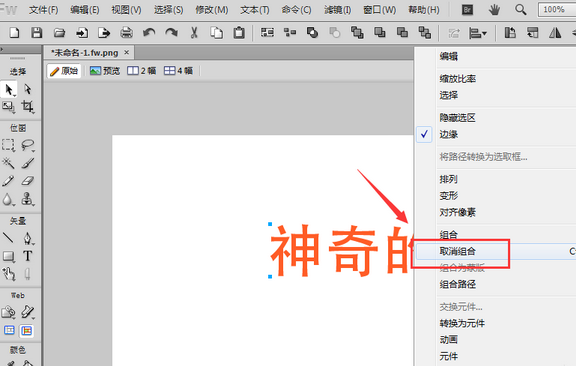The width and height of the screenshot is (576, 366).
Task: Close the 未命名-1.fw.png document tab
Action: tap(126, 53)
